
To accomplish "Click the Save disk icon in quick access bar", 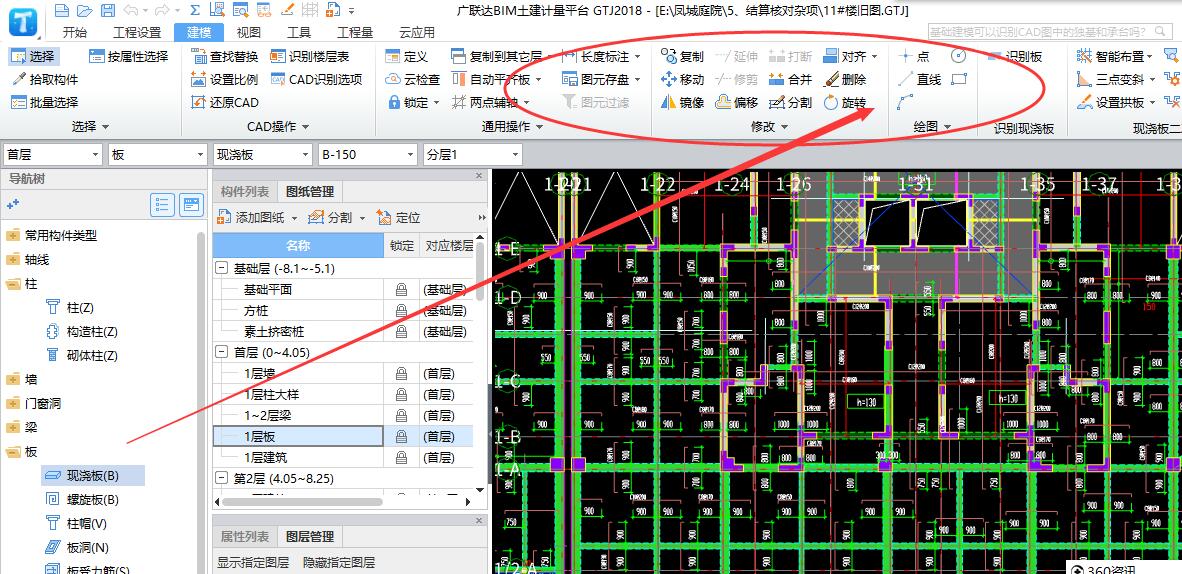I will pos(108,11).
